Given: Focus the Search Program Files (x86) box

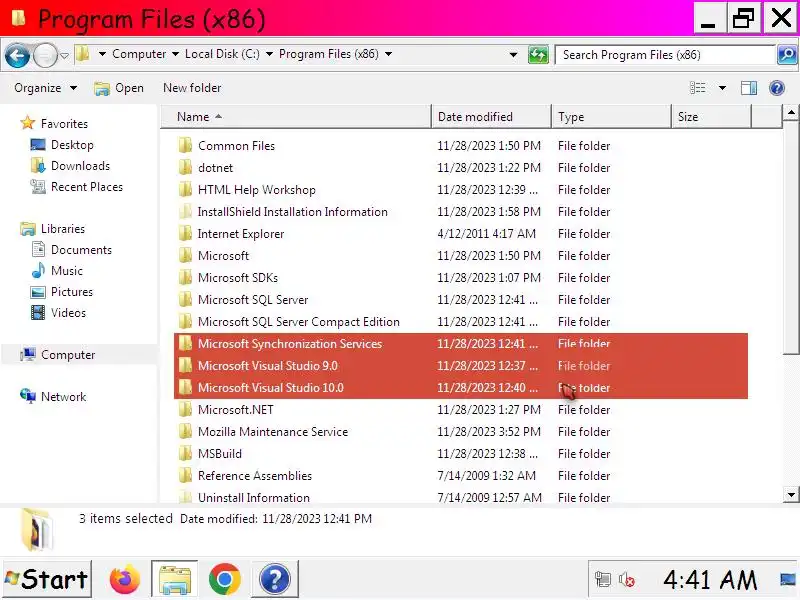Looking at the screenshot, I should click(x=665, y=55).
